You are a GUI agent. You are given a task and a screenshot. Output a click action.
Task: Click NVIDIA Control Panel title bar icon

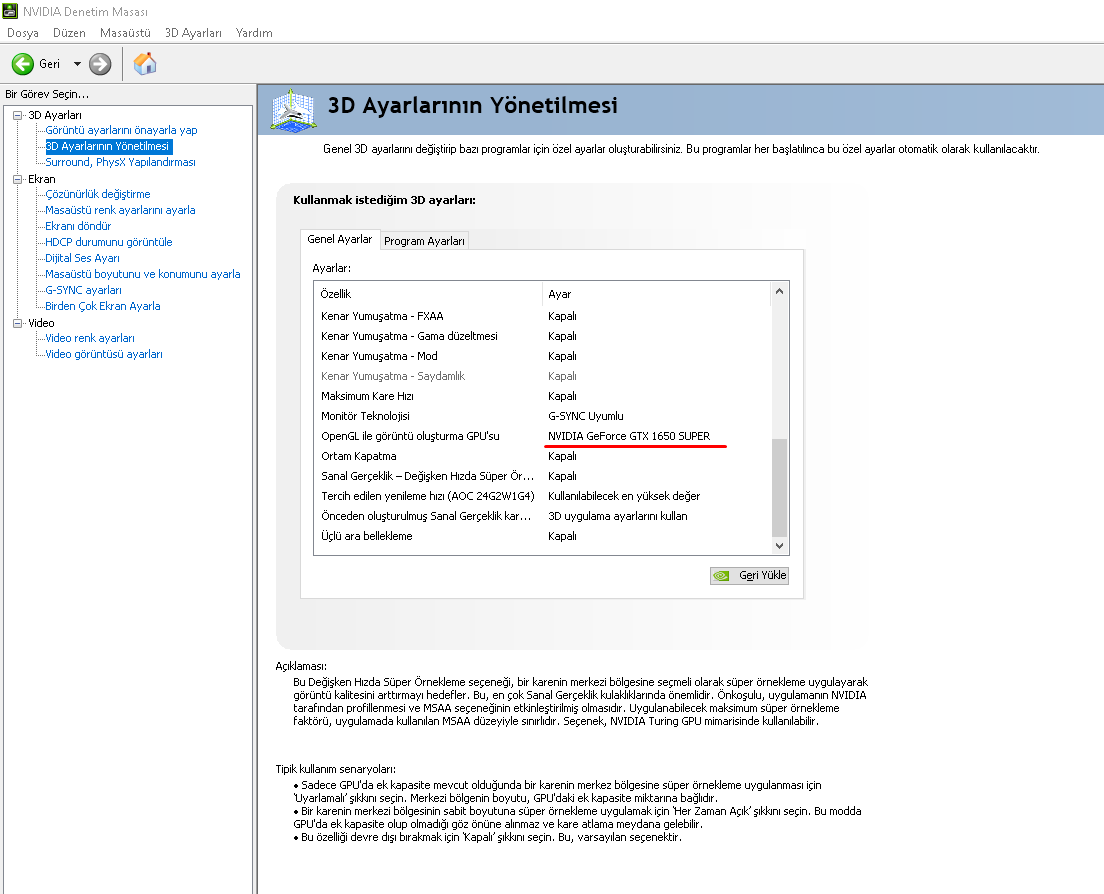pyautogui.click(x=10, y=11)
